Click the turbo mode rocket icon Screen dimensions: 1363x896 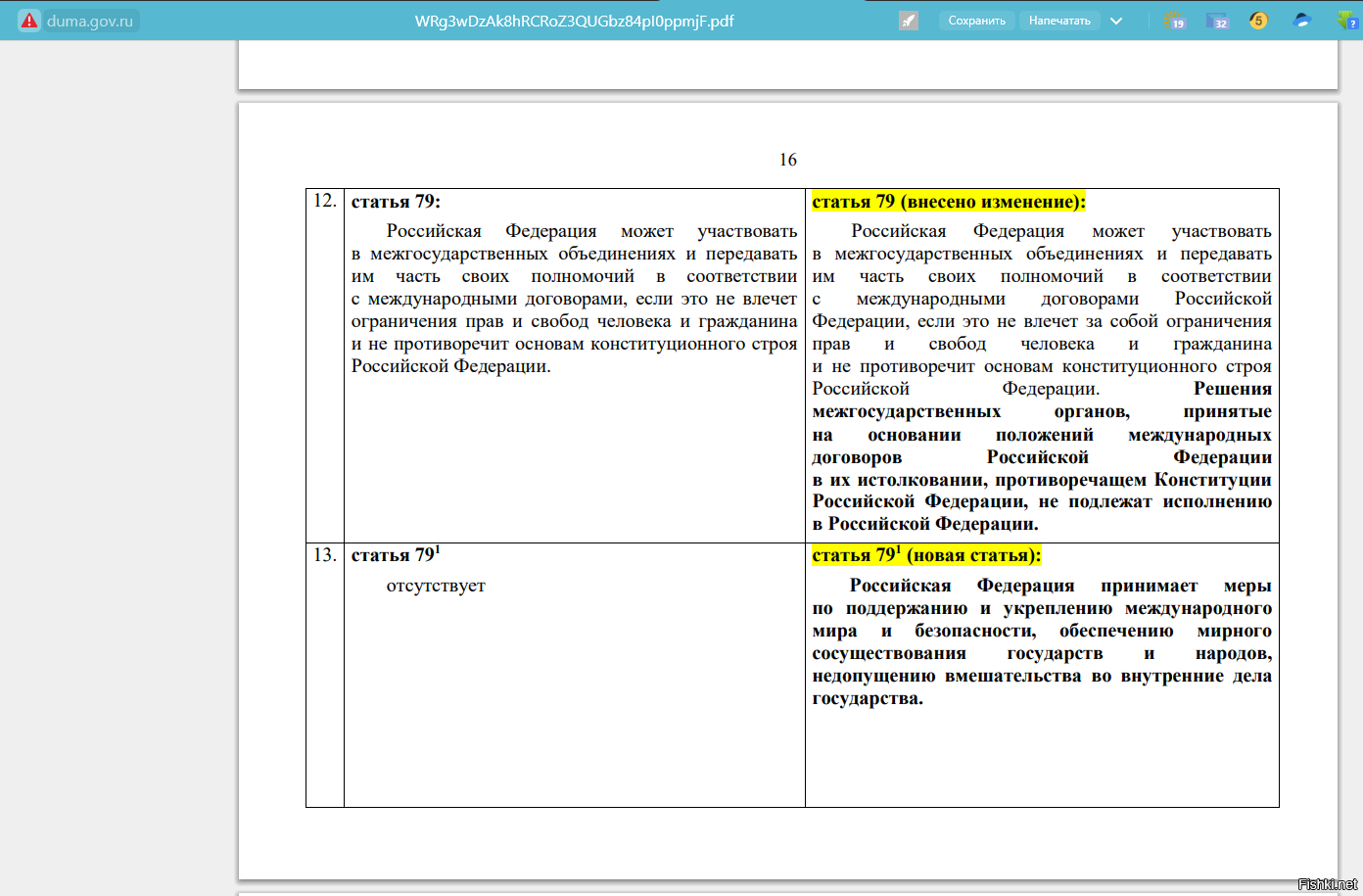pyautogui.click(x=909, y=21)
